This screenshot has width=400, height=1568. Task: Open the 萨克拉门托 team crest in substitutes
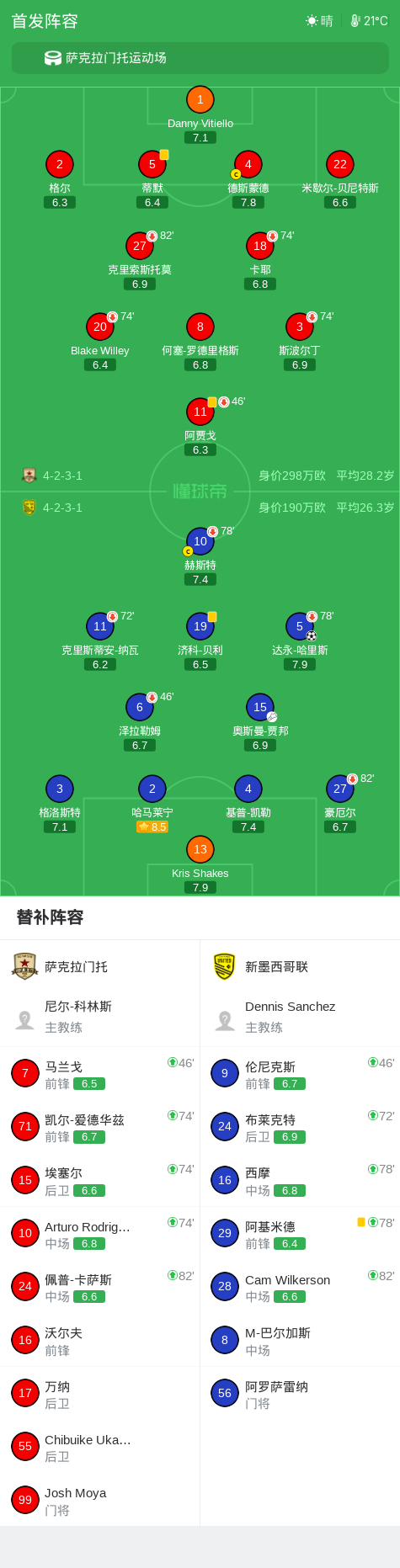pos(25,966)
